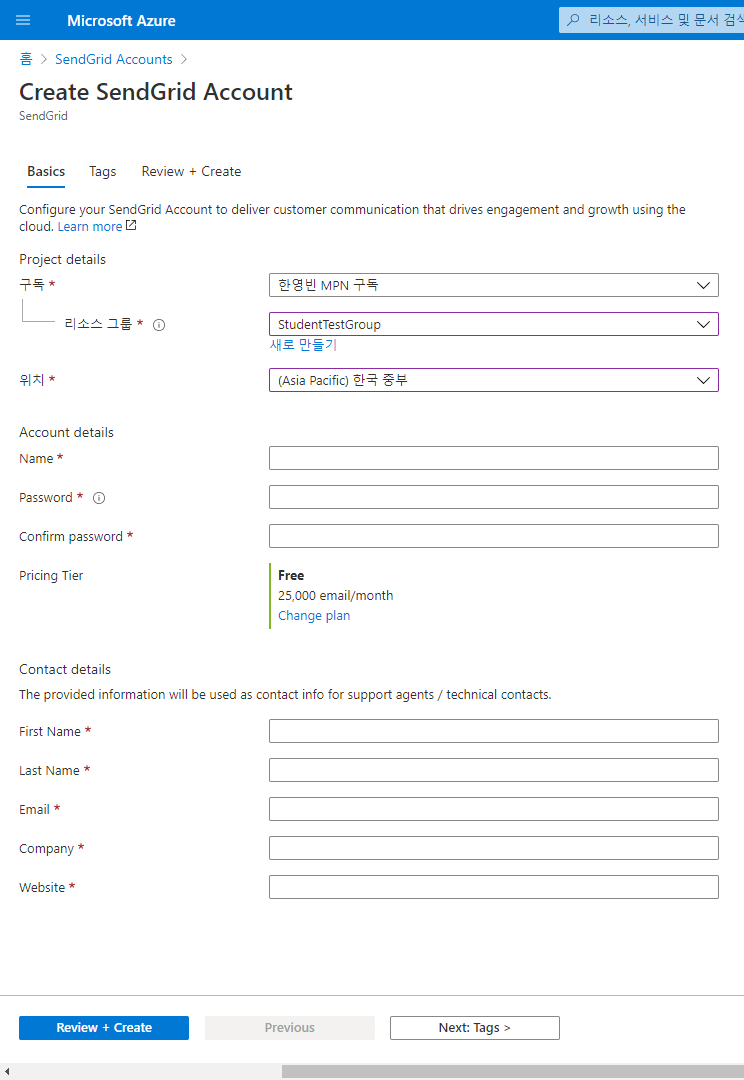This screenshot has height=1080, width=744.
Task: Open the Azure portal hamburger menu
Action: (x=23, y=20)
